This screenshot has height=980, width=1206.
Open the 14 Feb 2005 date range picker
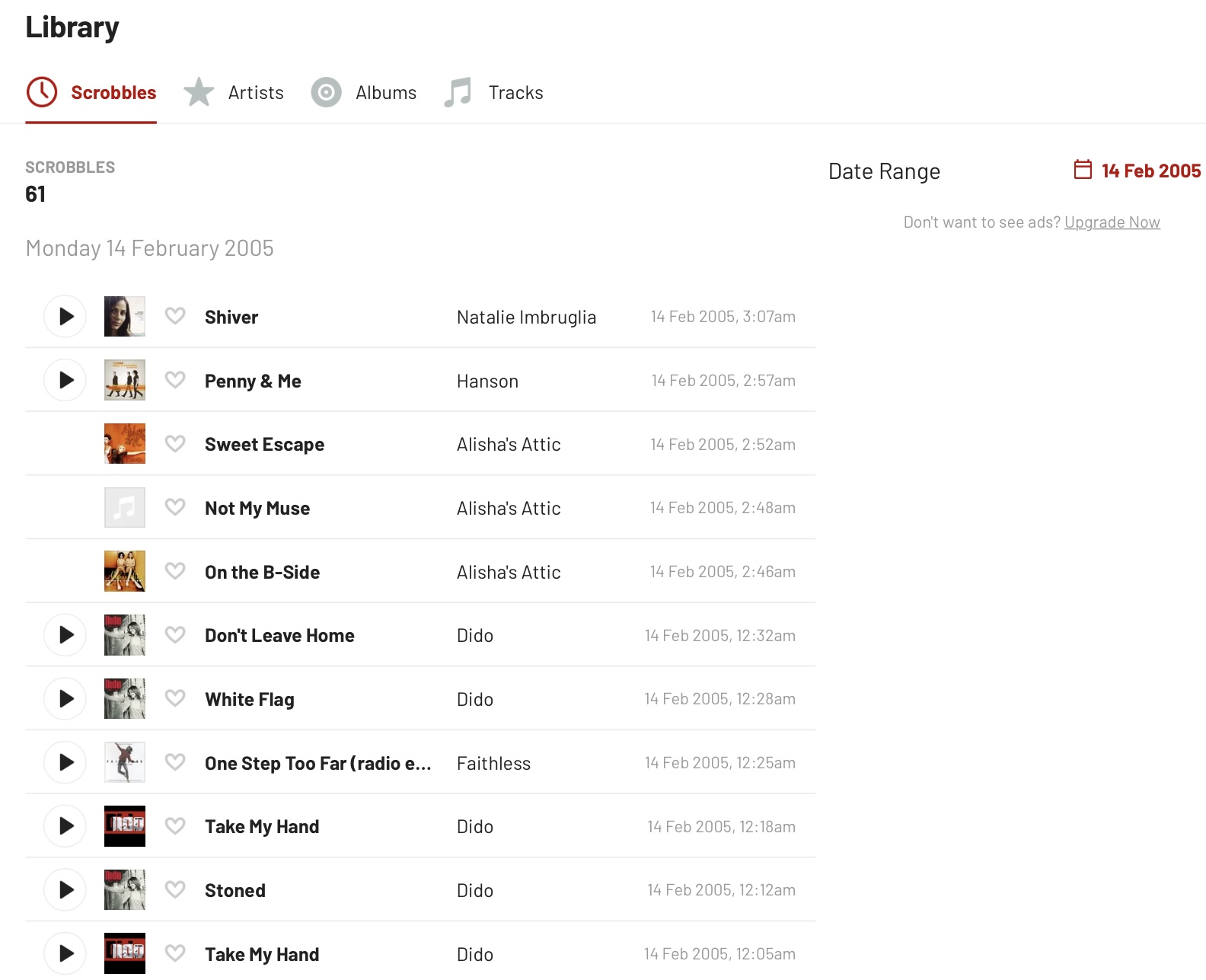(x=1137, y=171)
